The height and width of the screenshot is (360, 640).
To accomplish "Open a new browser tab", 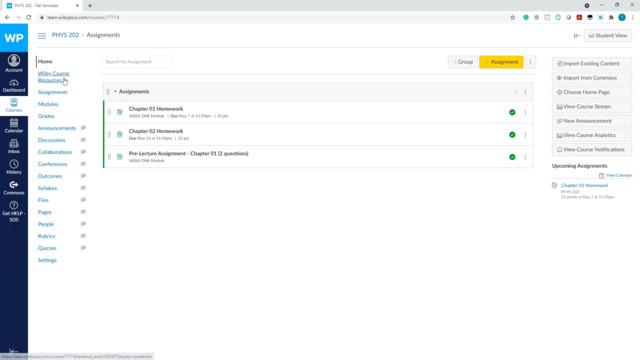I will point(90,6).
